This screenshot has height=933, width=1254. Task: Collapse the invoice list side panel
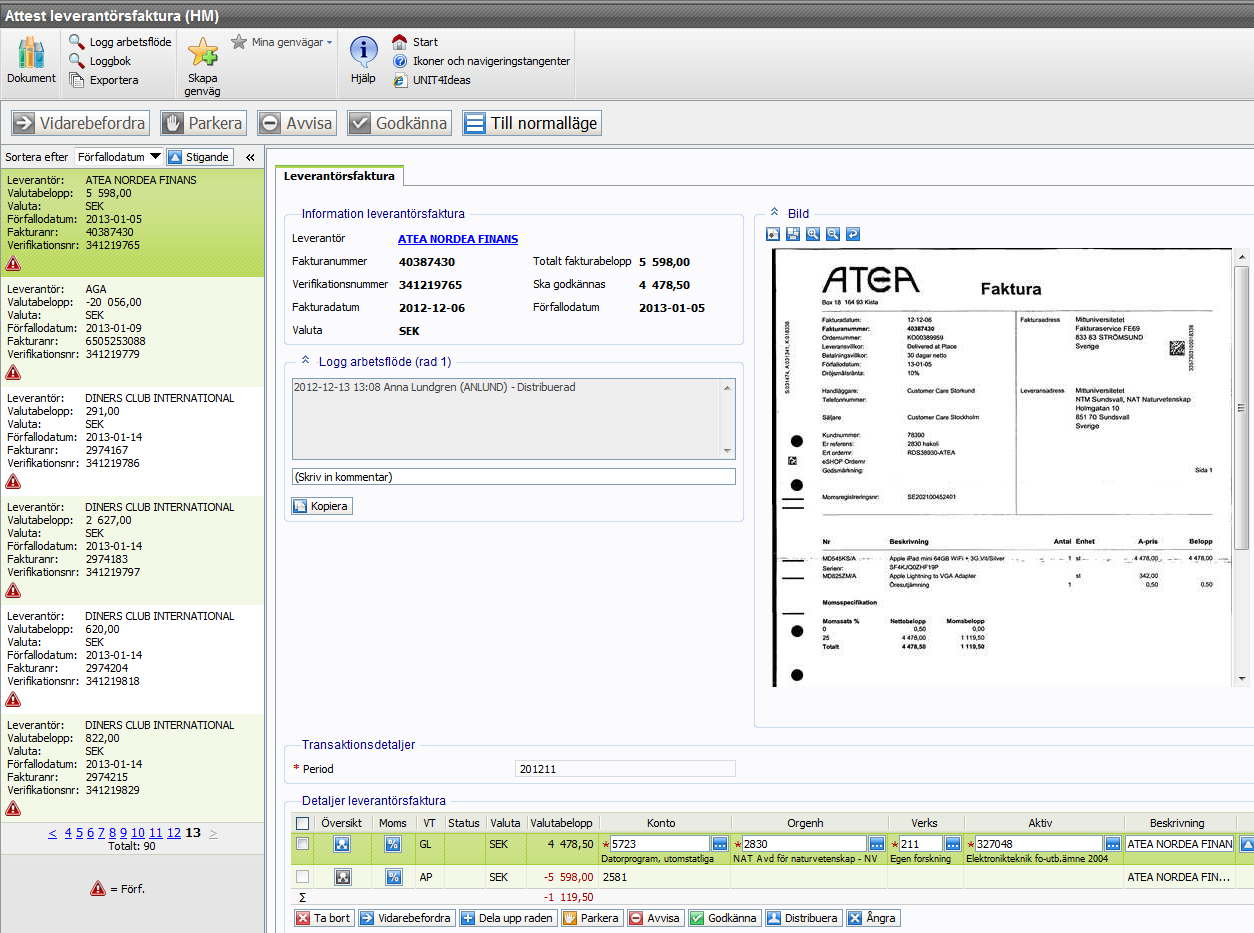(x=250, y=157)
